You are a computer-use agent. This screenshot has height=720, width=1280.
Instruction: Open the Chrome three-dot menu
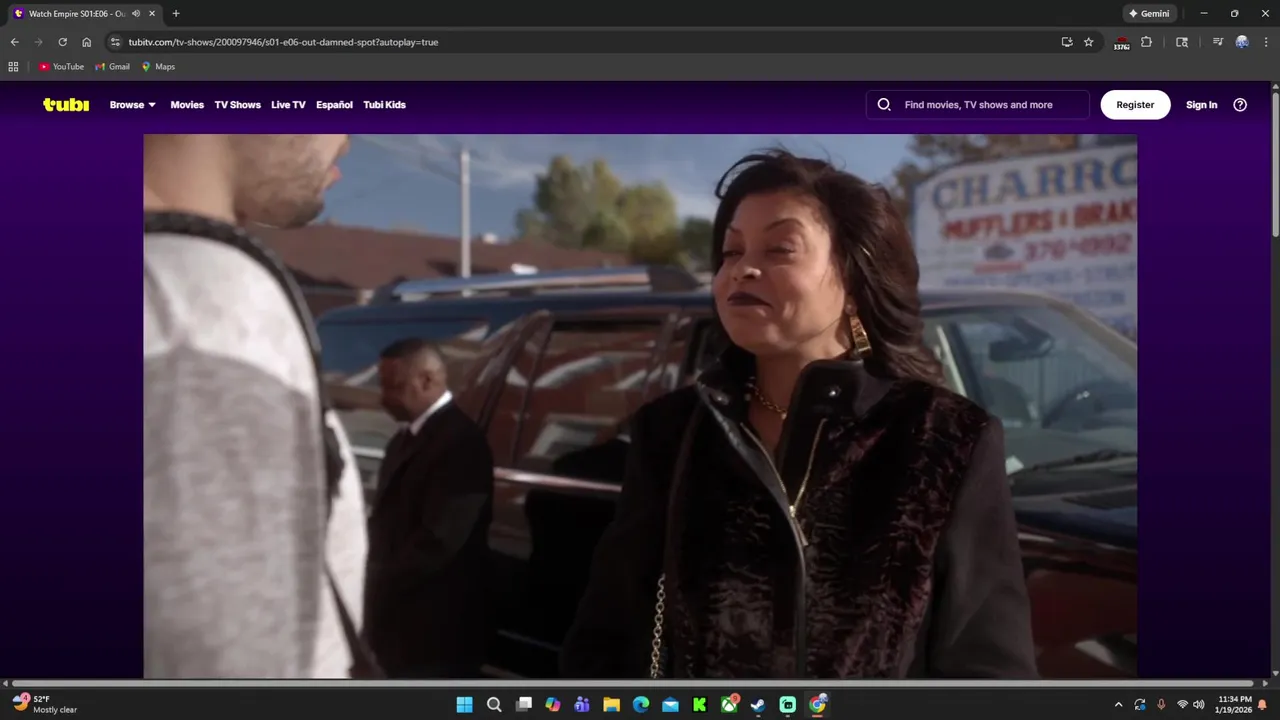1266,42
